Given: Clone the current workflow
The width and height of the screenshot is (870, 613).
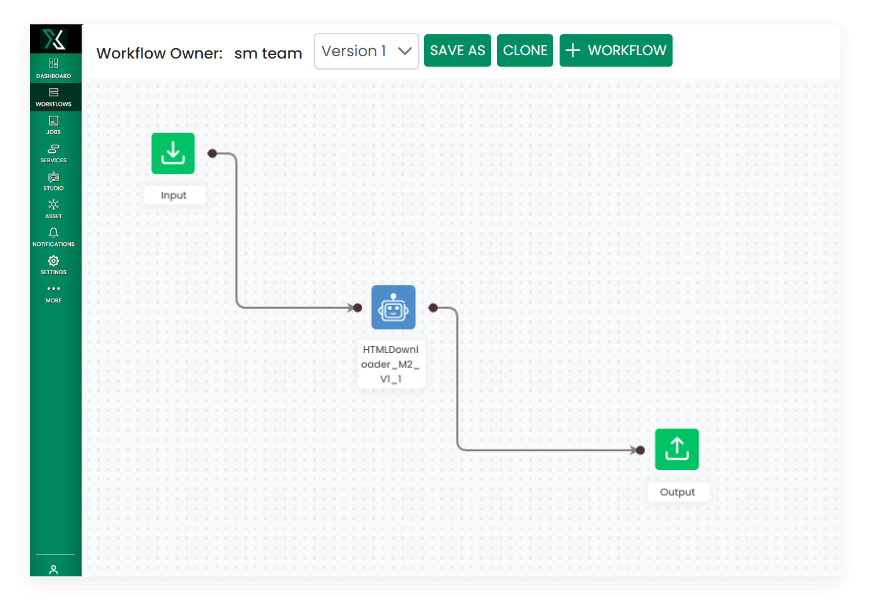Looking at the screenshot, I should click(524, 50).
